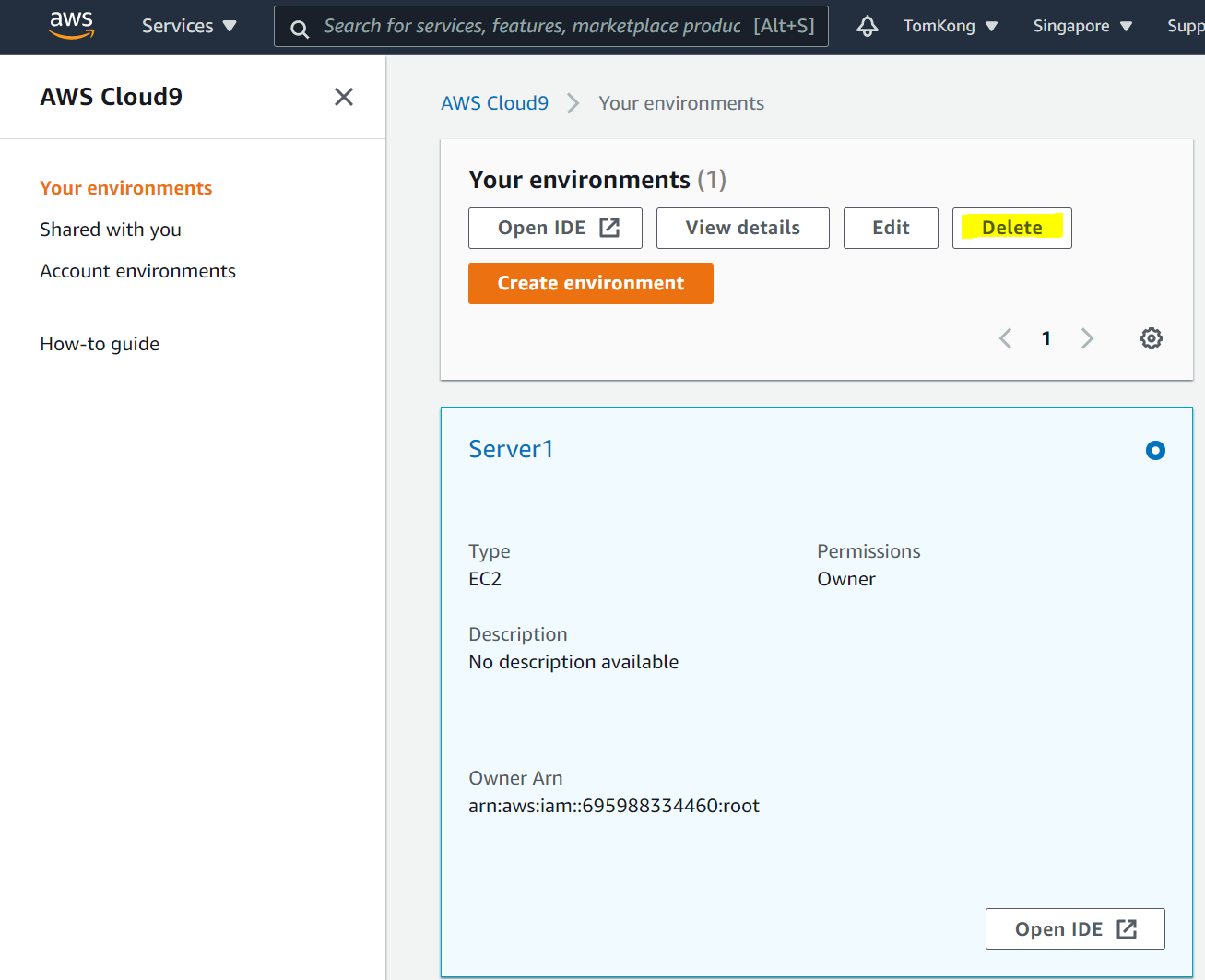Screen dimensions: 1205x980
Task: Open the Server1 environment name link
Action: coord(511,449)
